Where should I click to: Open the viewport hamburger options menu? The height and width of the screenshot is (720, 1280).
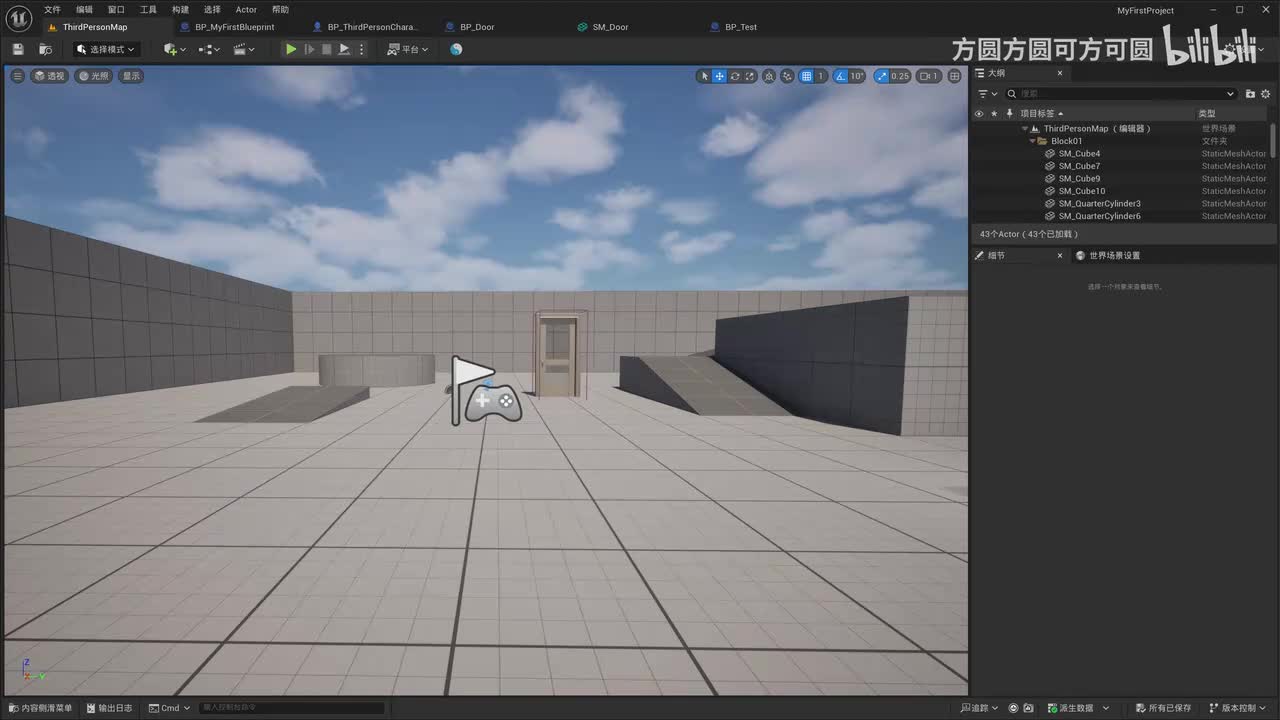click(x=17, y=76)
